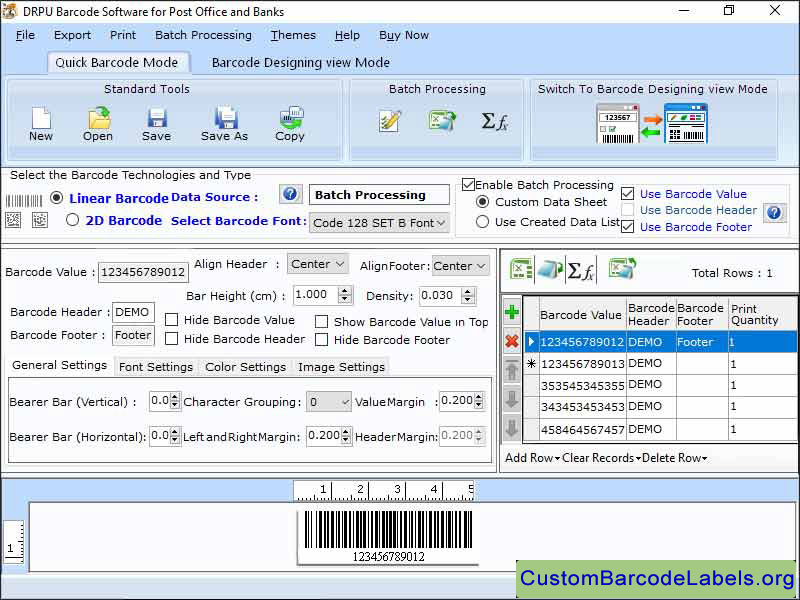This screenshot has height=600, width=800.
Task: Copy the barcode using the Copy icon
Action: click(289, 118)
